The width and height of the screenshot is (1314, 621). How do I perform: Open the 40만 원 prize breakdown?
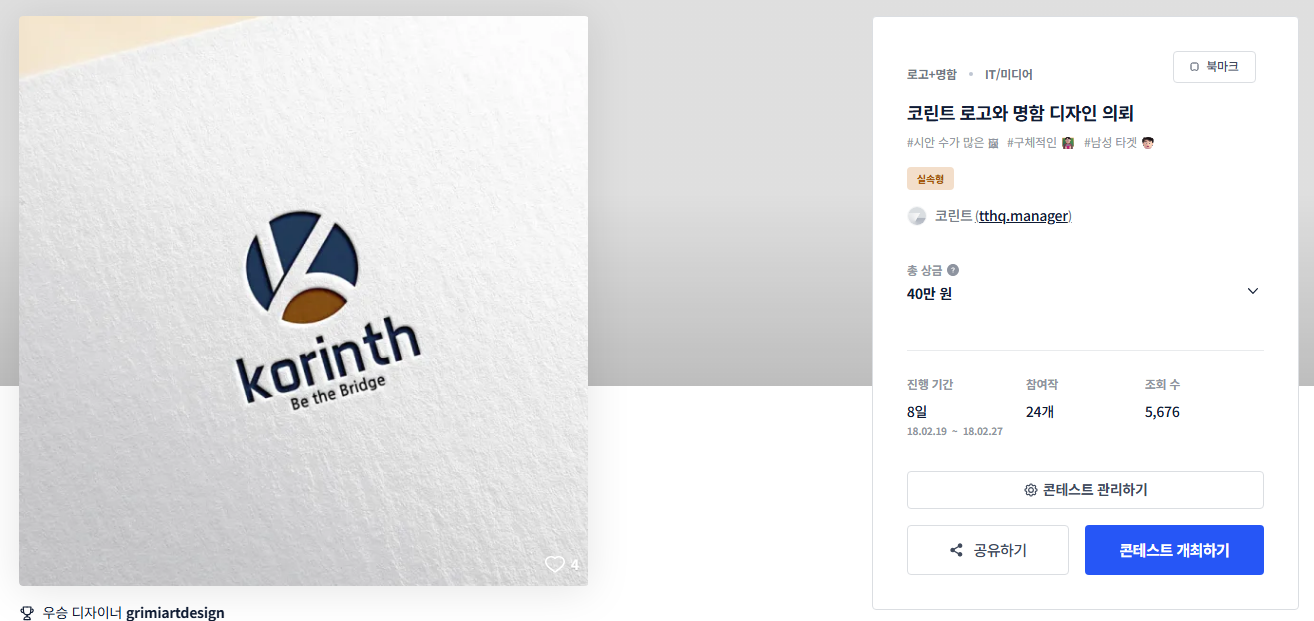click(930, 294)
